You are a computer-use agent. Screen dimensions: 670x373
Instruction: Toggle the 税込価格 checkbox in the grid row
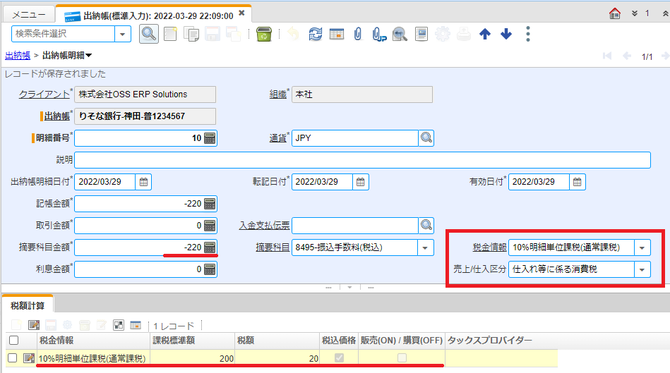click(x=339, y=358)
